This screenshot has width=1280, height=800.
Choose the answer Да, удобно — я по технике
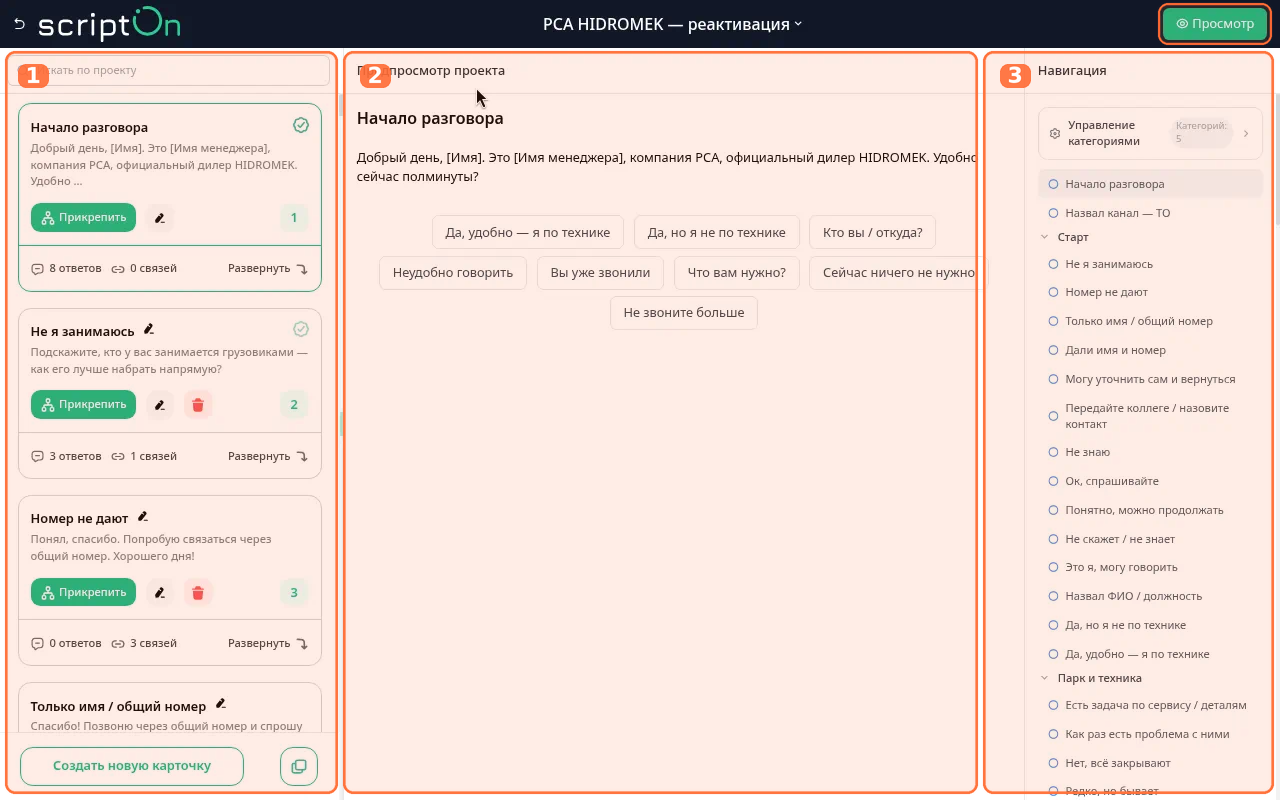[x=528, y=232]
